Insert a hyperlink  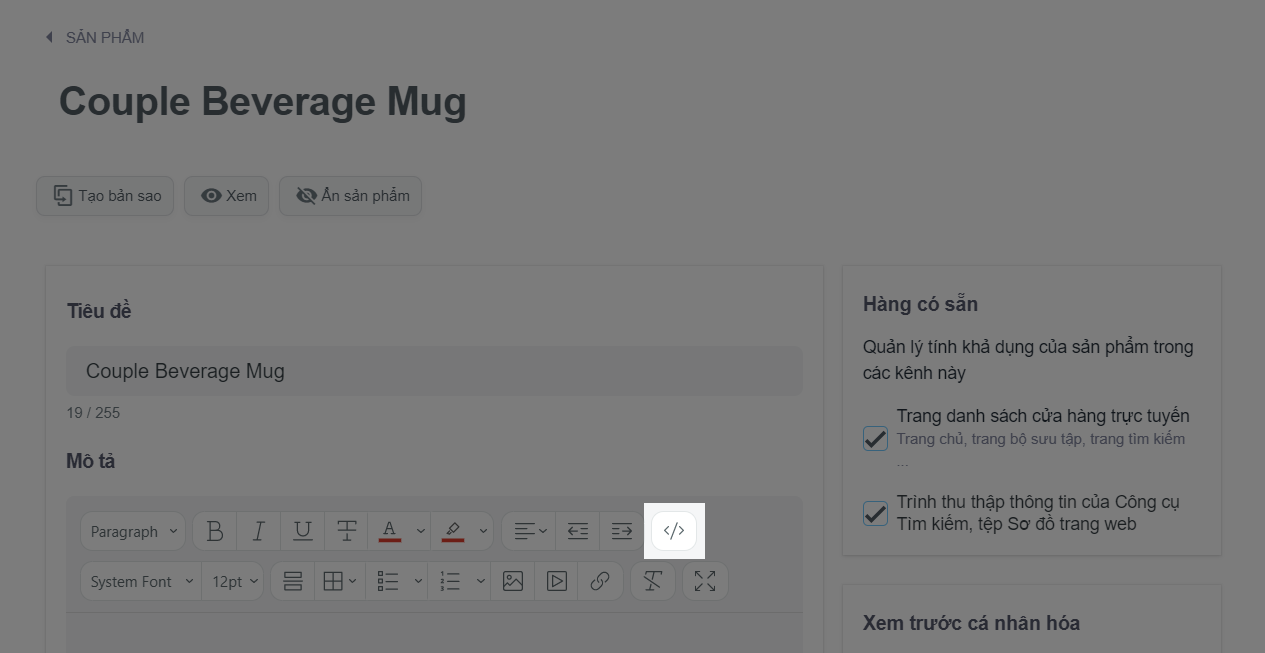pos(600,581)
